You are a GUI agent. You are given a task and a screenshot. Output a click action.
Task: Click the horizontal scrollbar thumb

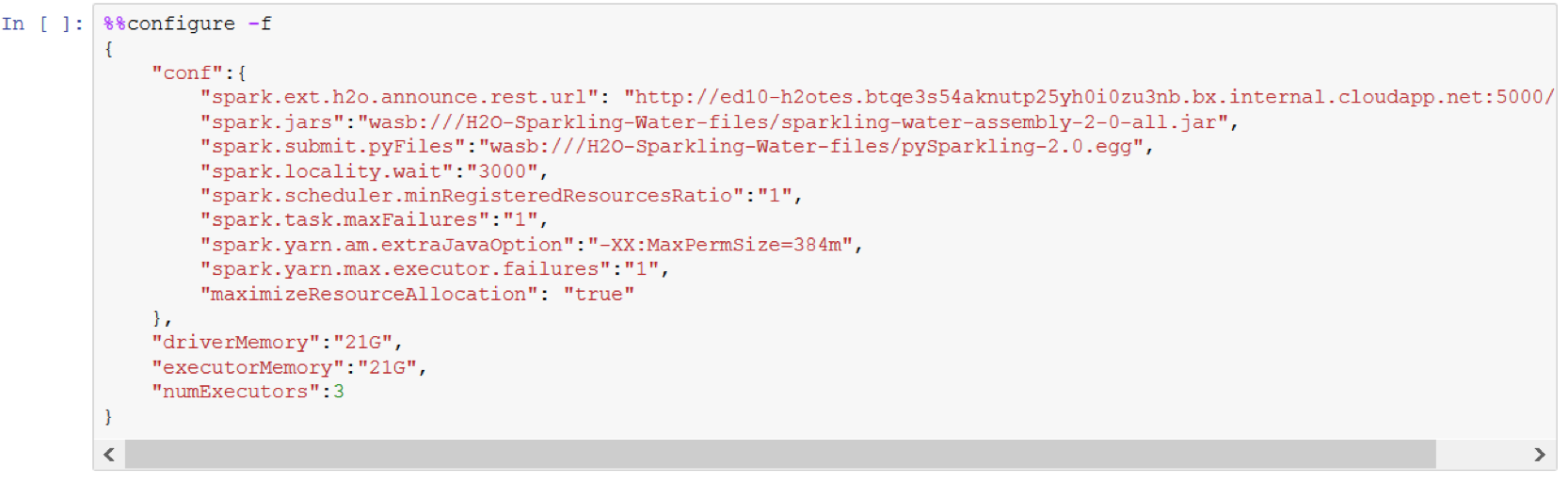point(779,455)
